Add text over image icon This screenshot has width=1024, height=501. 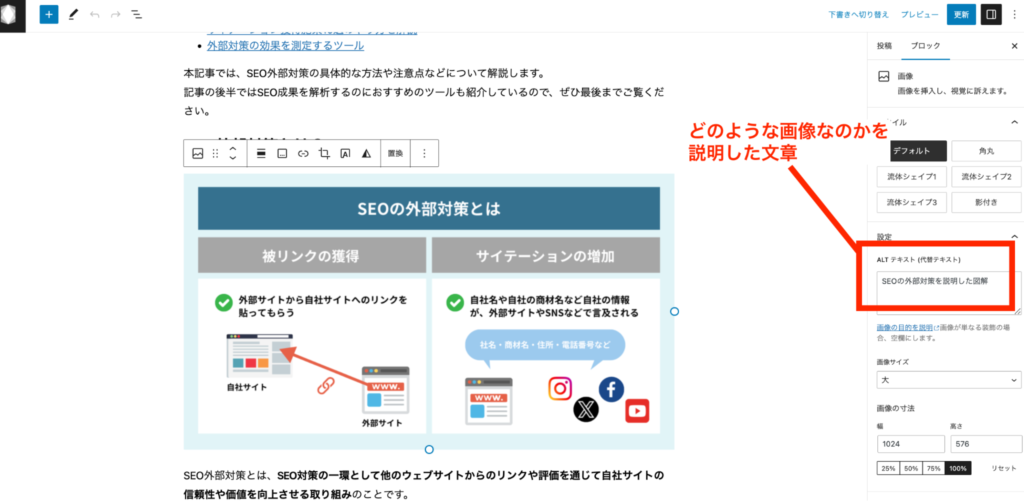pyautogui.click(x=345, y=154)
